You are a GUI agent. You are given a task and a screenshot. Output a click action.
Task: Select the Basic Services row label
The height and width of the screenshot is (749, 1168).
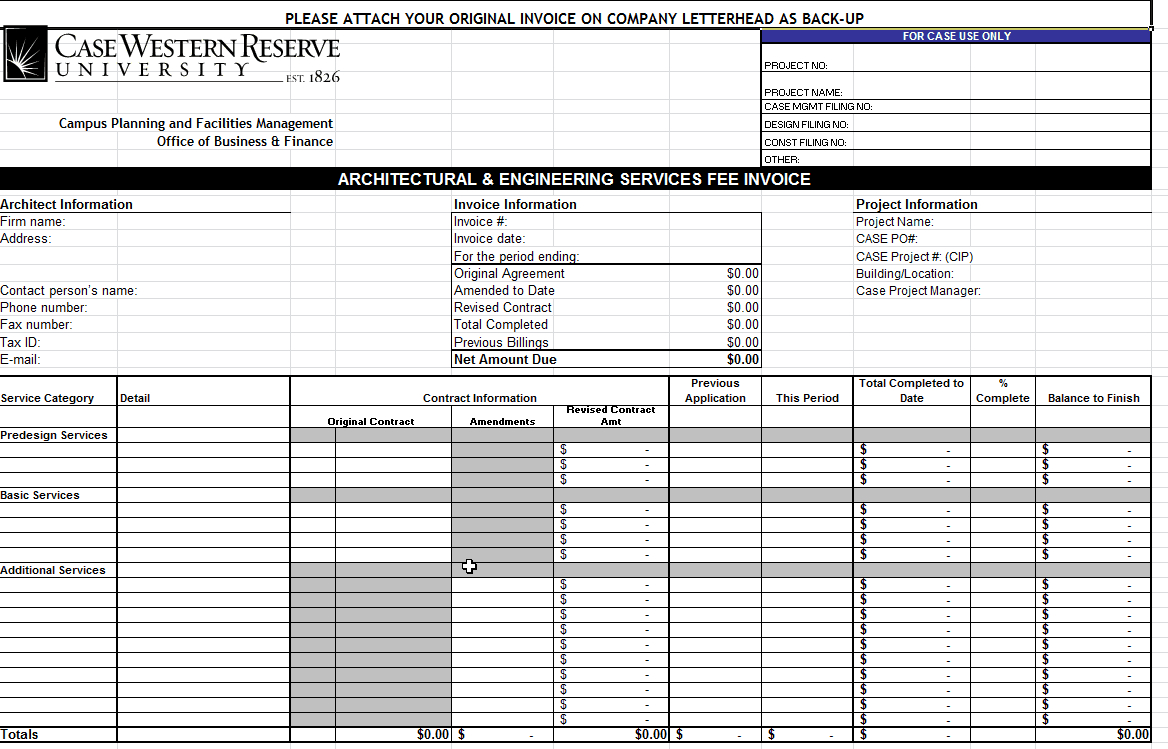point(40,495)
